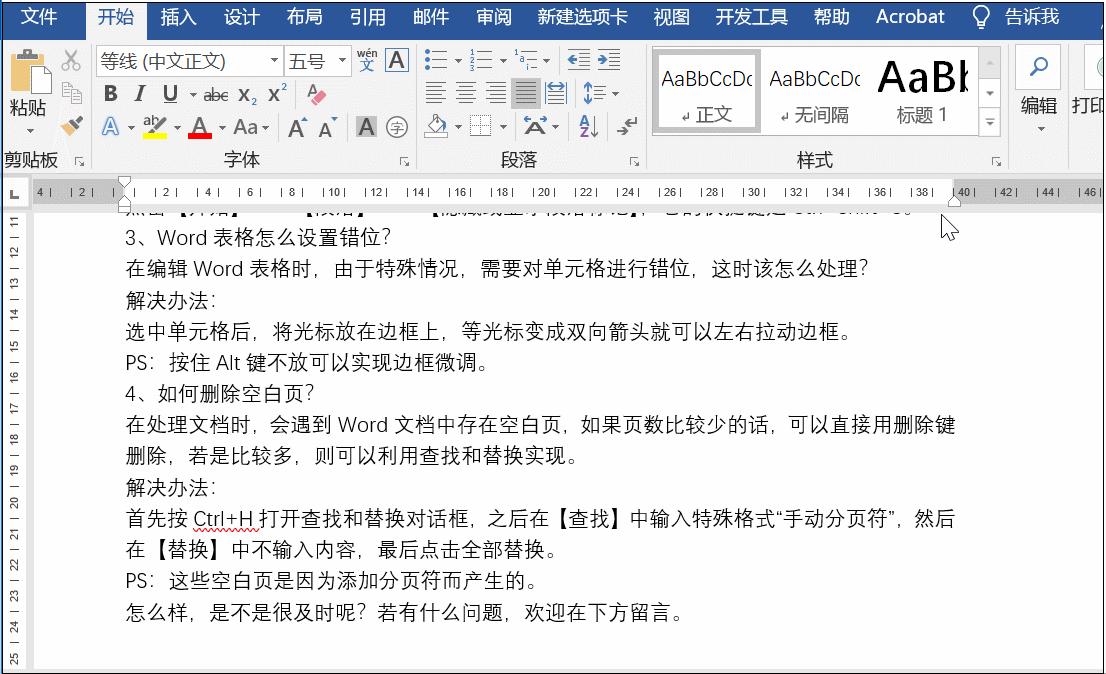Increase font size with the grow font icon
This screenshot has height=674, width=1106.
[x=296, y=127]
